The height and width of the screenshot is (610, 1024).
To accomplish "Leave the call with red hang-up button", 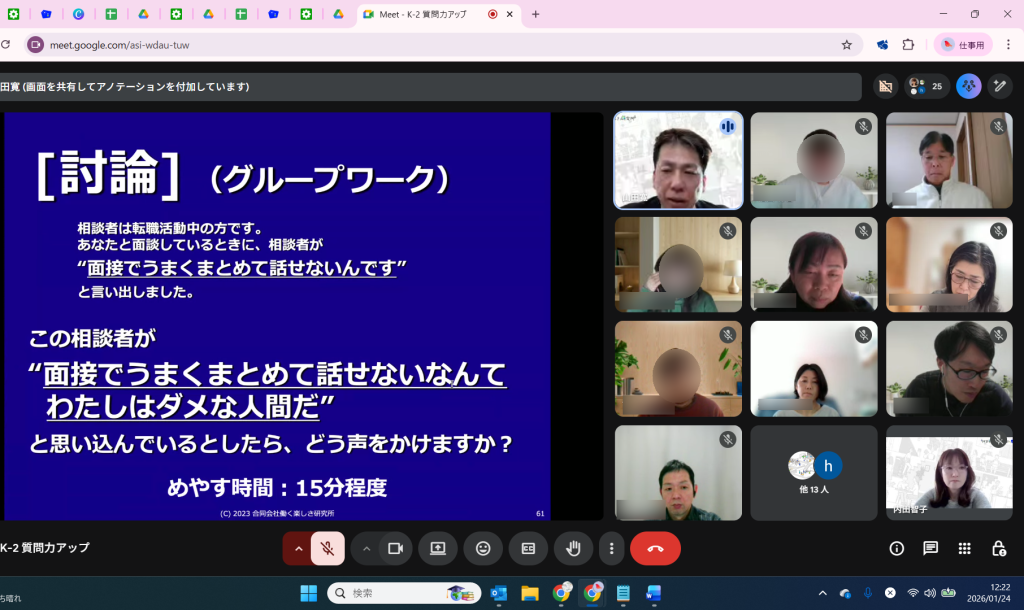I will pyautogui.click(x=655, y=548).
